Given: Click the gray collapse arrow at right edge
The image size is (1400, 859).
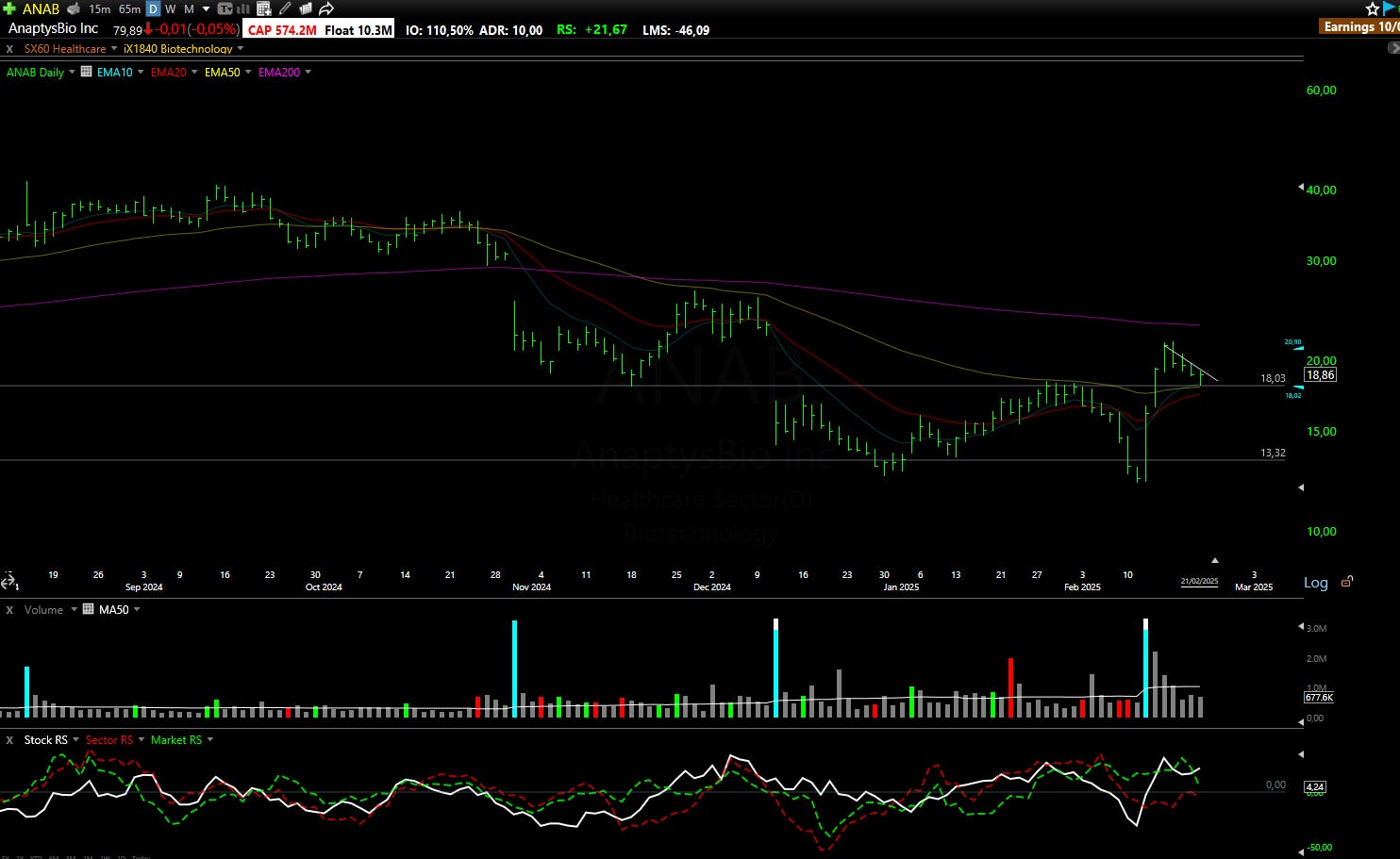Looking at the screenshot, I should pos(1393,47).
